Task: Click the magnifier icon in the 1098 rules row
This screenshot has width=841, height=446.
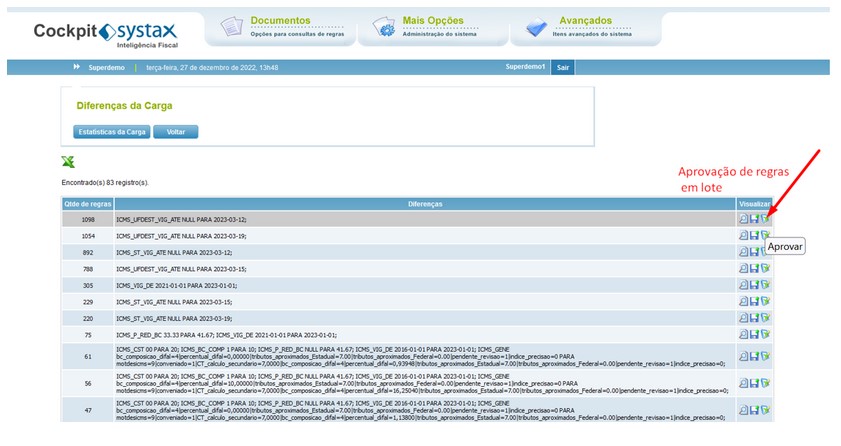Action: 743,219
